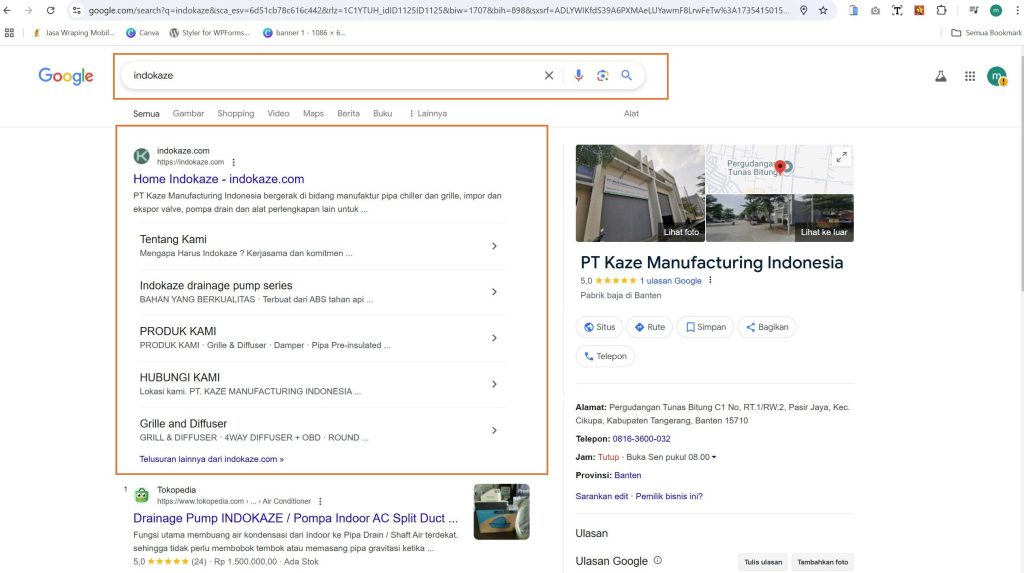Open the Google apps grid icon

tap(969, 76)
